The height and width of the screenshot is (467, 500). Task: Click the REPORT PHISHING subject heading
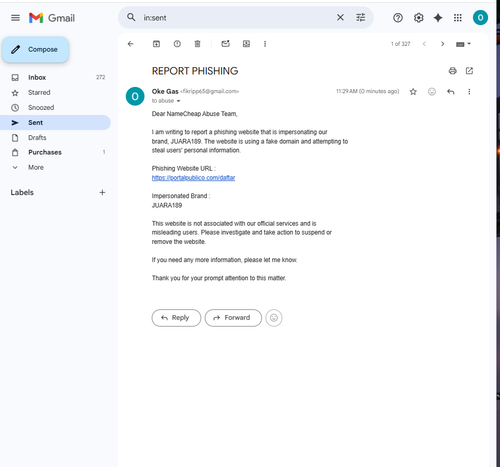click(195, 71)
